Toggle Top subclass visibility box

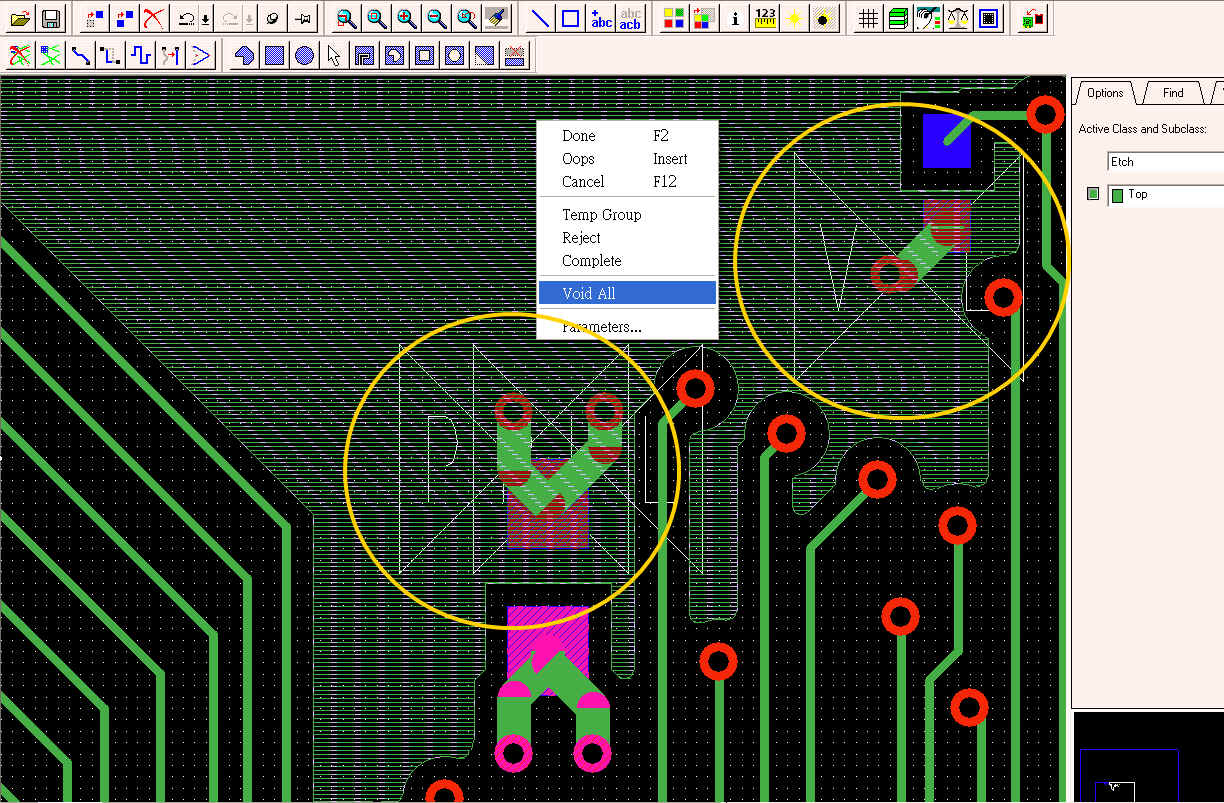click(x=1093, y=194)
